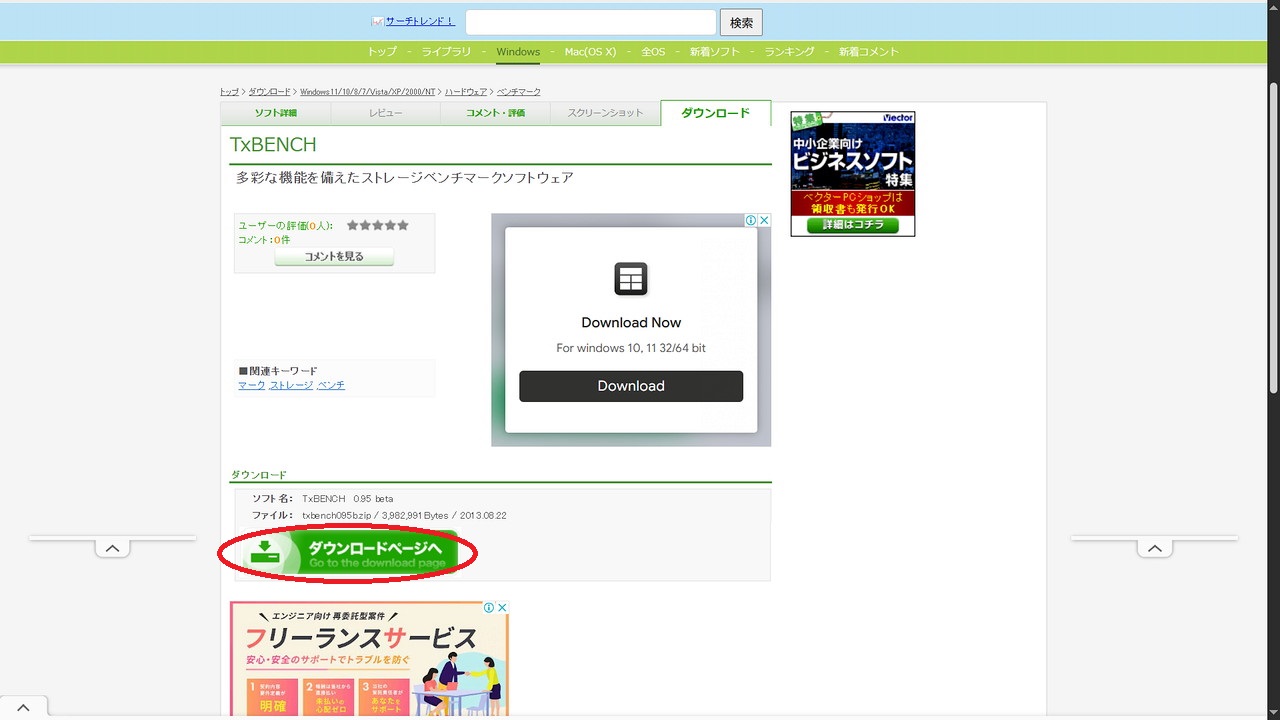Image resolution: width=1280 pixels, height=720 pixels.
Task: Open 新着コメント in navigation bar
Action: point(869,52)
